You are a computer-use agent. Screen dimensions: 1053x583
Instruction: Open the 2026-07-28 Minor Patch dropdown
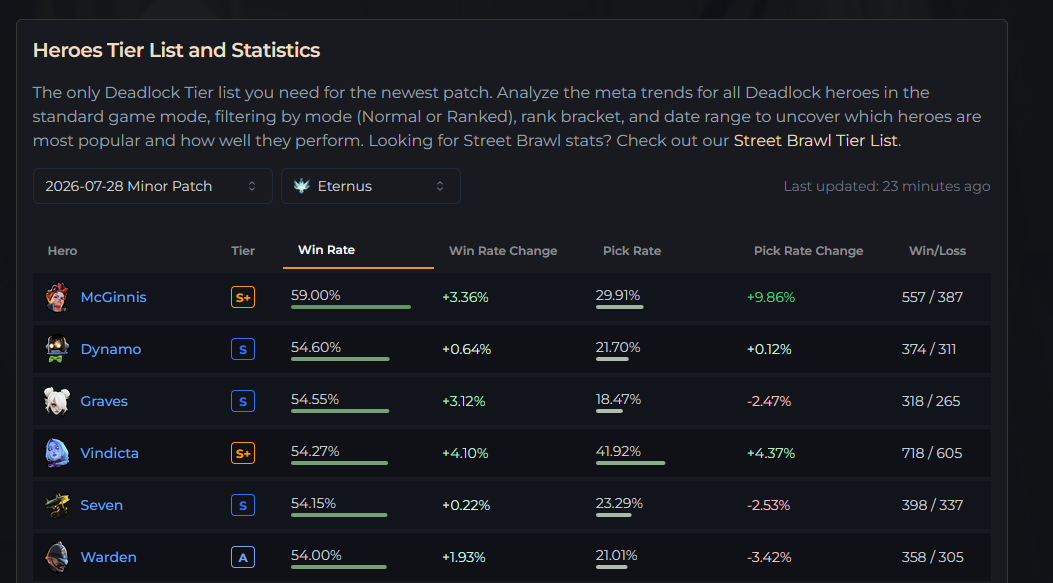[152, 186]
